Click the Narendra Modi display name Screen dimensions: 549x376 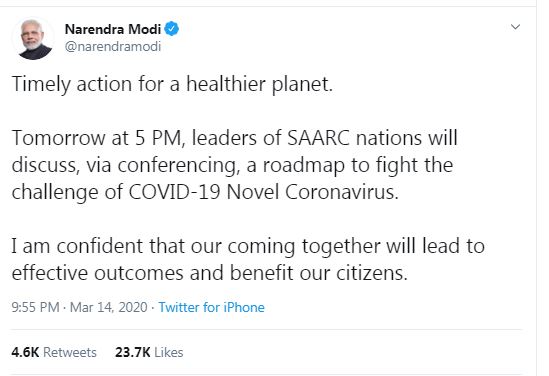pyautogui.click(x=113, y=29)
